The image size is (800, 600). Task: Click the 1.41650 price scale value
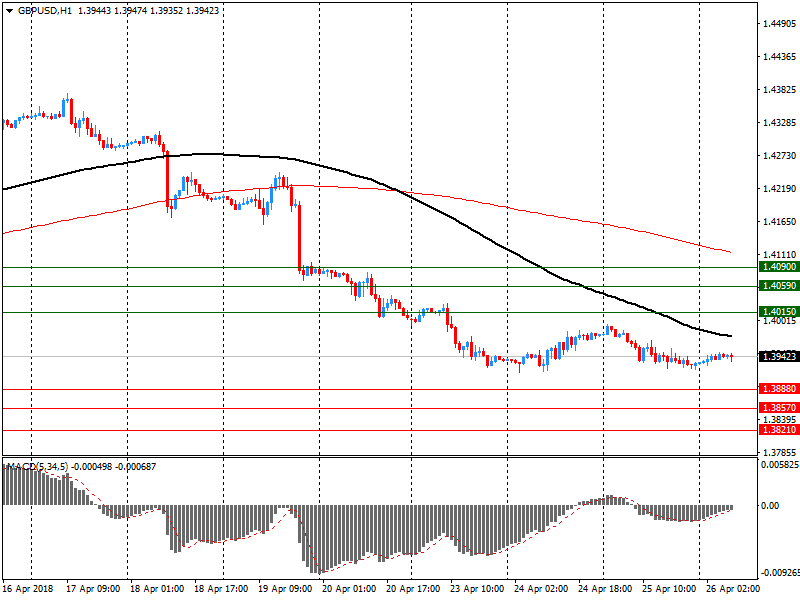point(780,221)
